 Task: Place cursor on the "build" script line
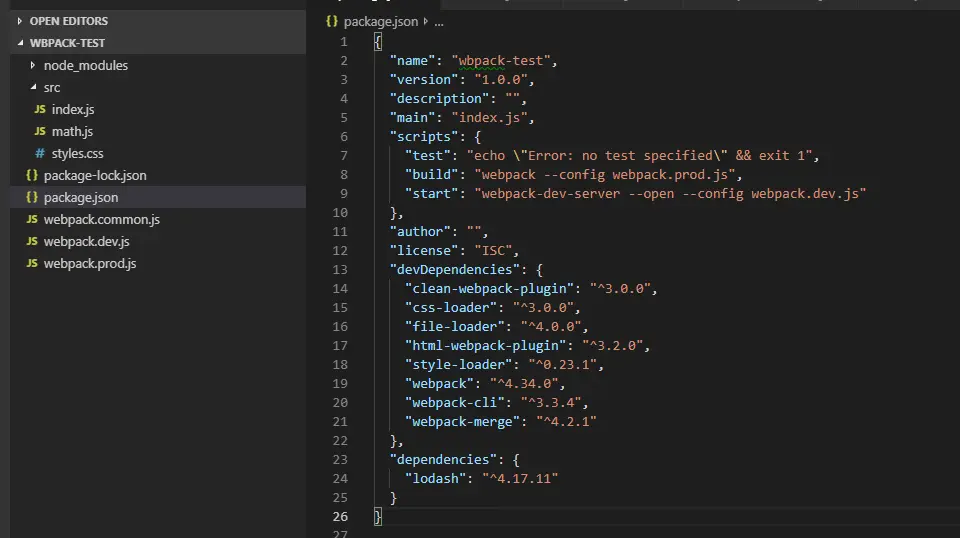pyautogui.click(x=574, y=174)
